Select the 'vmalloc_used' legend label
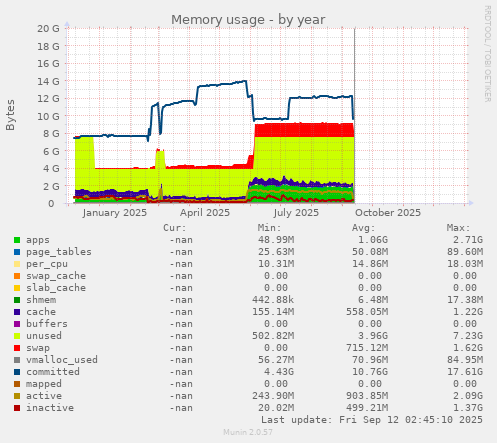 [x=62, y=360]
